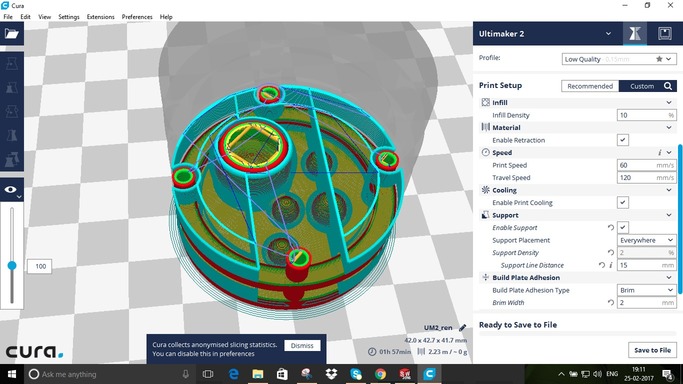
Task: Reset Brim Width with revert icon
Action: click(x=611, y=303)
